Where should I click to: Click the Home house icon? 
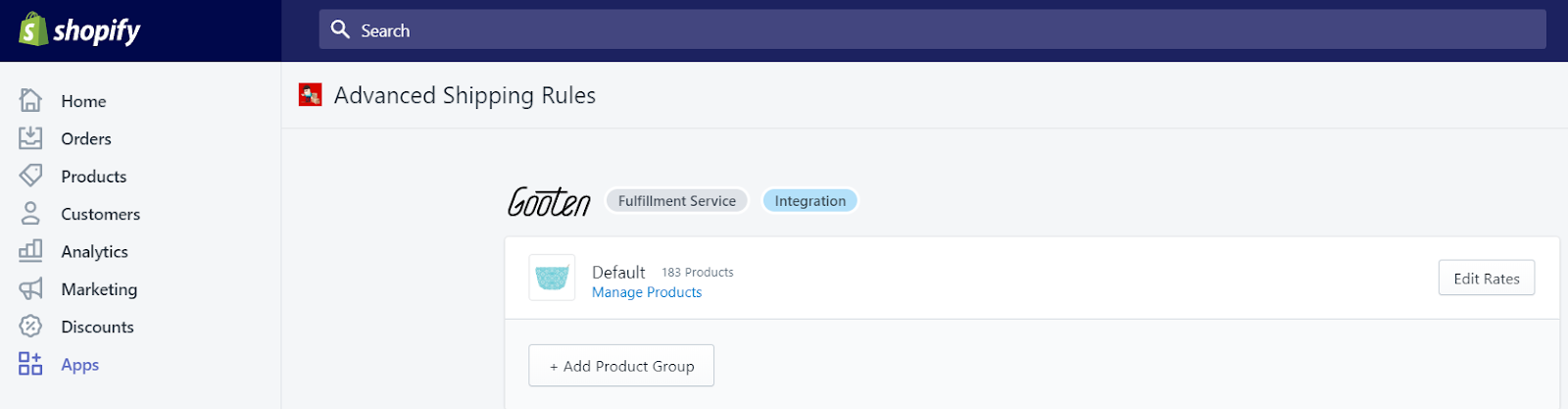(x=30, y=100)
